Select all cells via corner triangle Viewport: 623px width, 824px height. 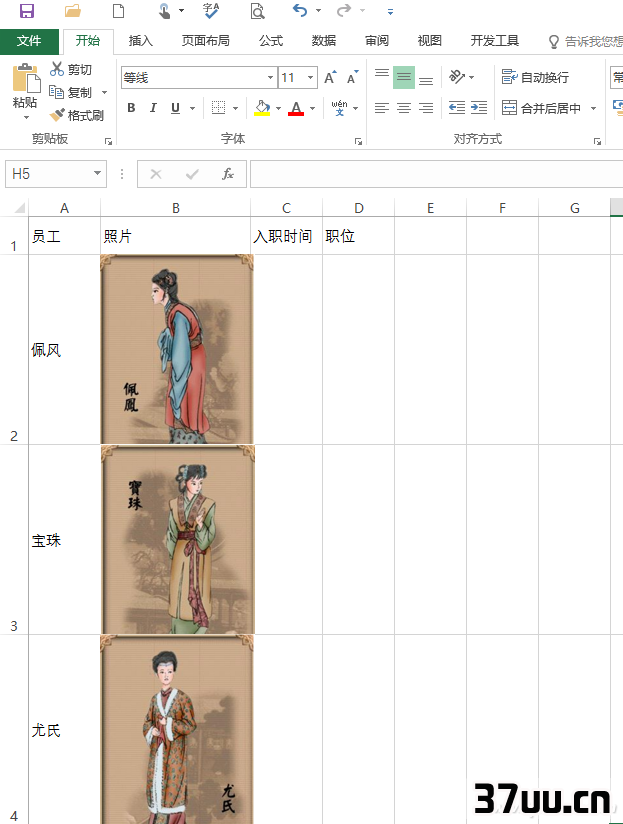tap(19, 208)
